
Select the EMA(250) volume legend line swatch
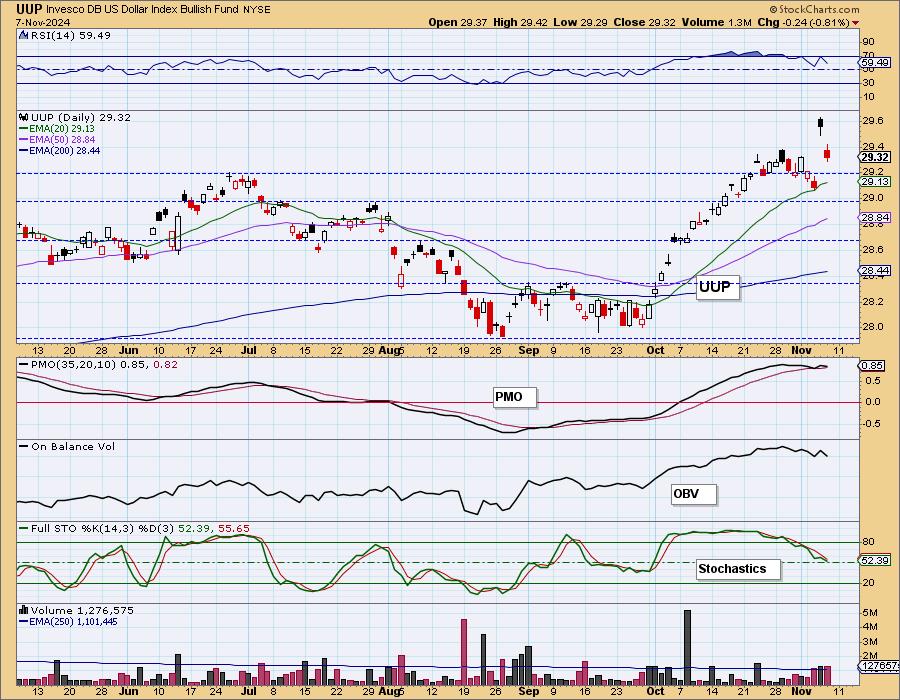point(24,621)
